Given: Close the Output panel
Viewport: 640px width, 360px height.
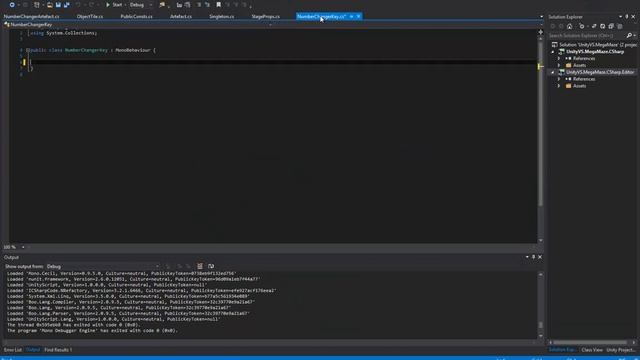Looking at the screenshot, I should tap(540, 257).
